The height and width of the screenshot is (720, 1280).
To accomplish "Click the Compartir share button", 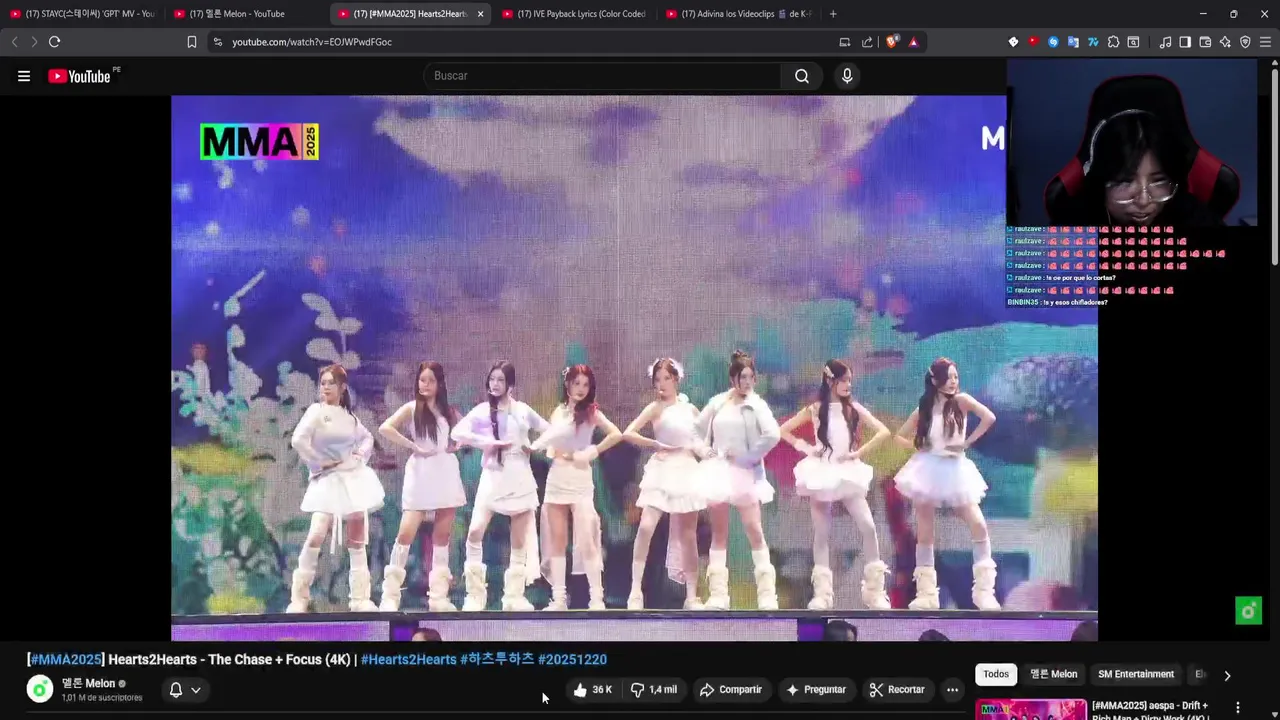I will pyautogui.click(x=731, y=690).
